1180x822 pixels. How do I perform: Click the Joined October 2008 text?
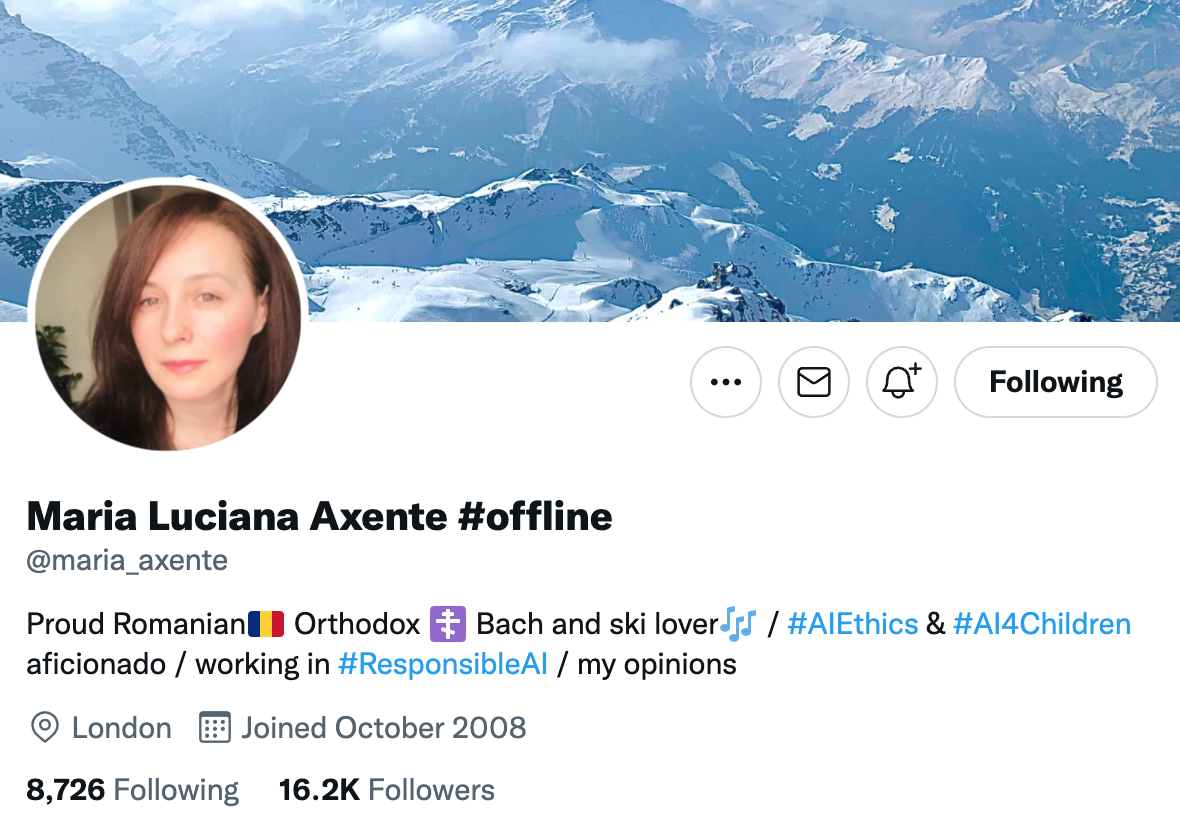(x=383, y=727)
